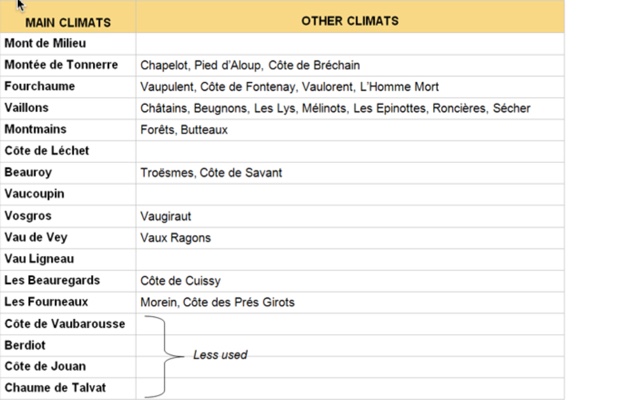The width and height of the screenshot is (620, 400).
Task: Select the Côte de Léchet cell
Action: [47, 151]
